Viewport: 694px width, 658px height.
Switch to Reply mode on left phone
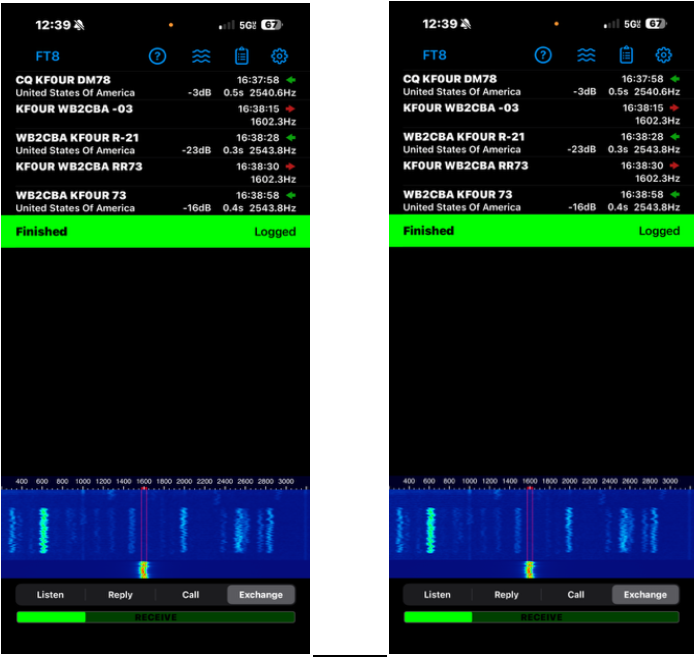[x=120, y=594]
